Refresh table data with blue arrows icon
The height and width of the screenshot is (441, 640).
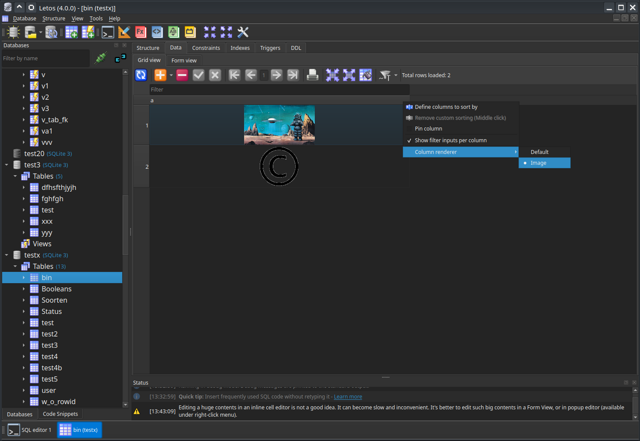(x=141, y=75)
